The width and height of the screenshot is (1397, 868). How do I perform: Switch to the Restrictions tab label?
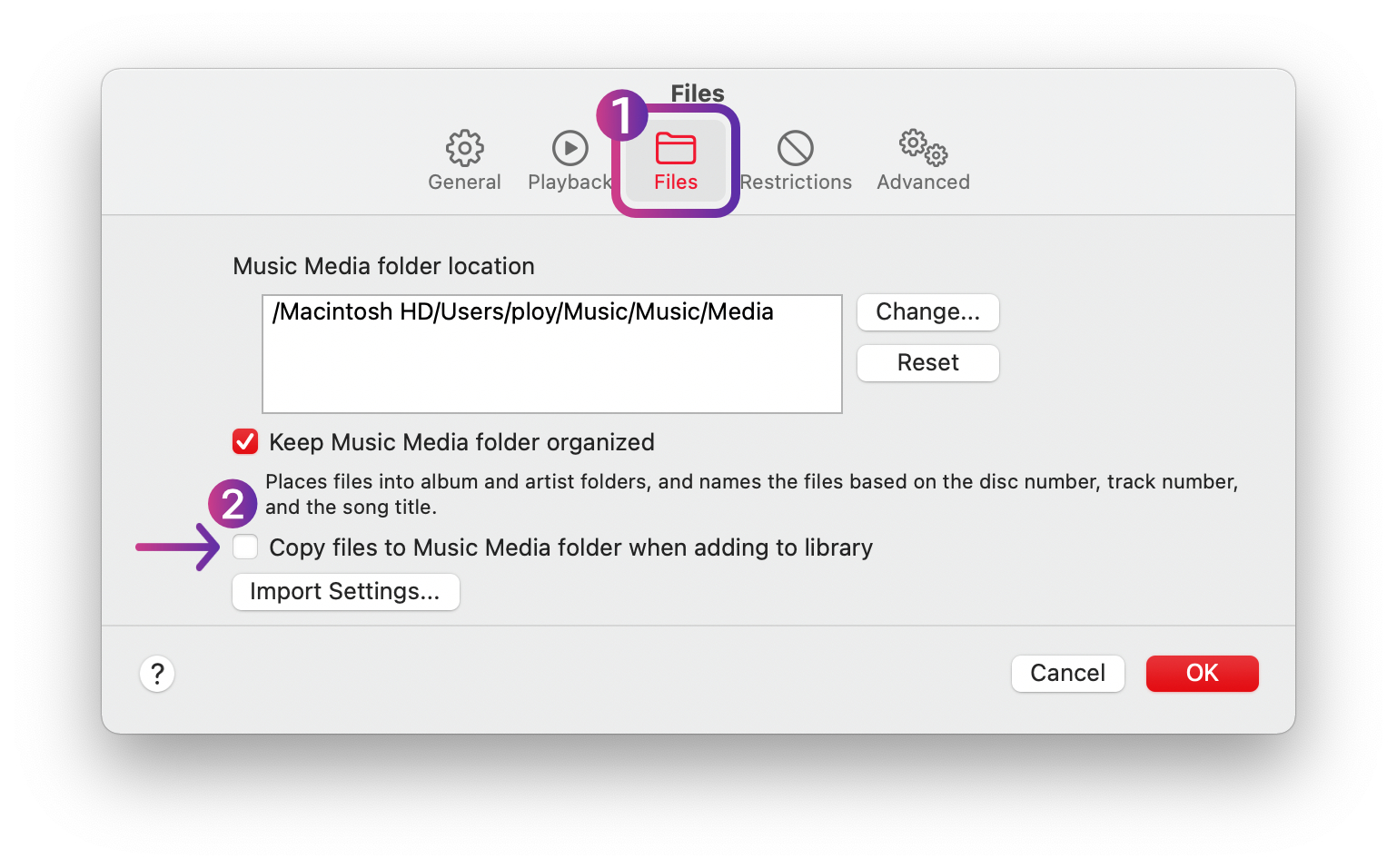[x=797, y=182]
